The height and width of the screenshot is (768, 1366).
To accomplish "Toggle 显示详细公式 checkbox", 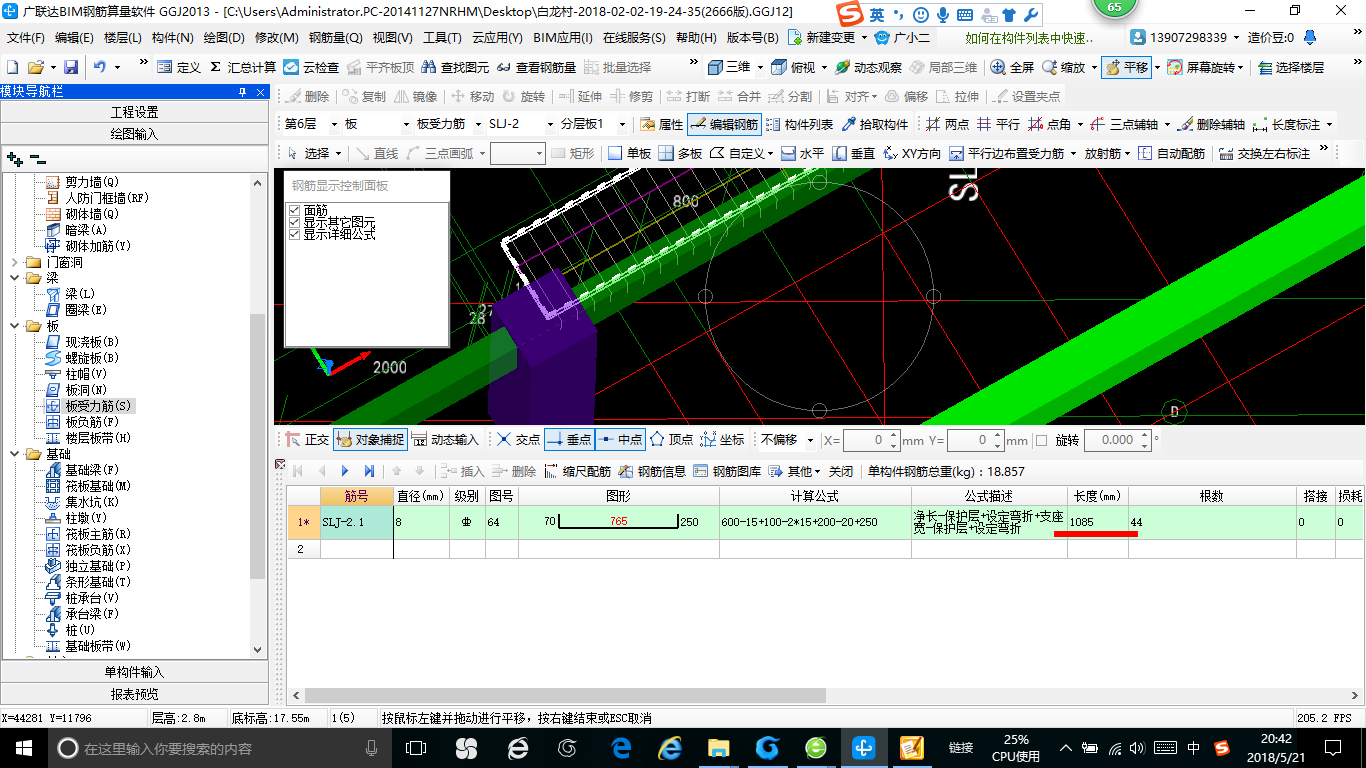I will 294,234.
